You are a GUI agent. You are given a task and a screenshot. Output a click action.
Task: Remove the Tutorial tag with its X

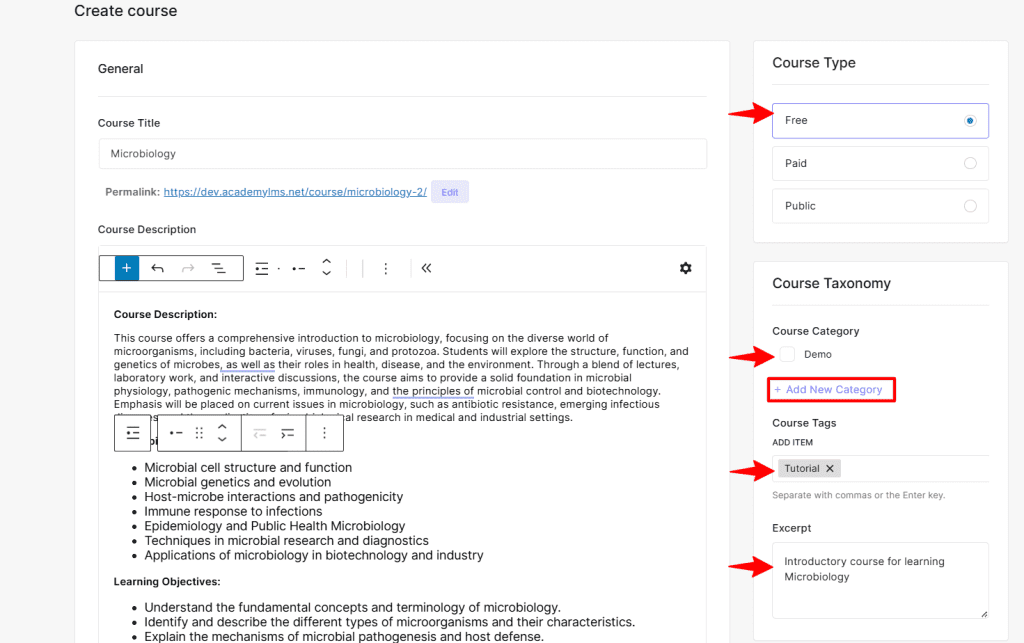(830, 469)
